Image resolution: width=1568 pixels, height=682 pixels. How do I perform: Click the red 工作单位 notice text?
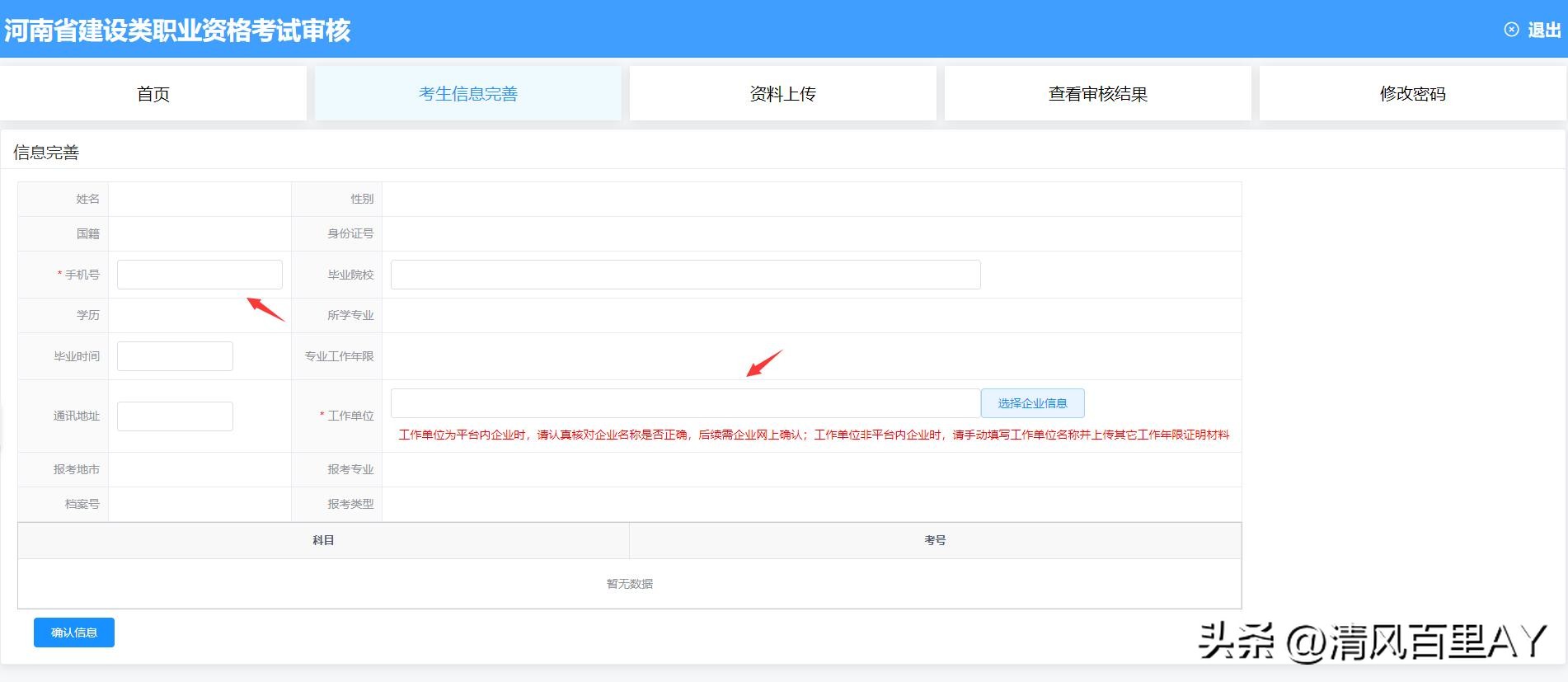[x=814, y=435]
